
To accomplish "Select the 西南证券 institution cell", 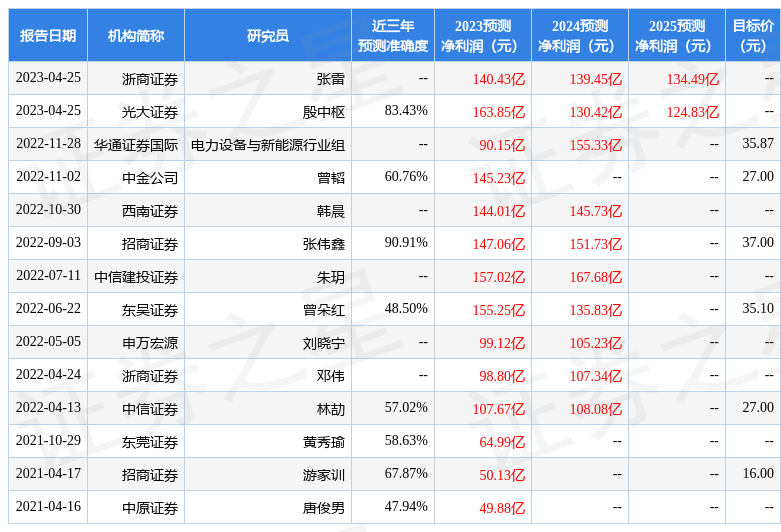I will [150, 211].
